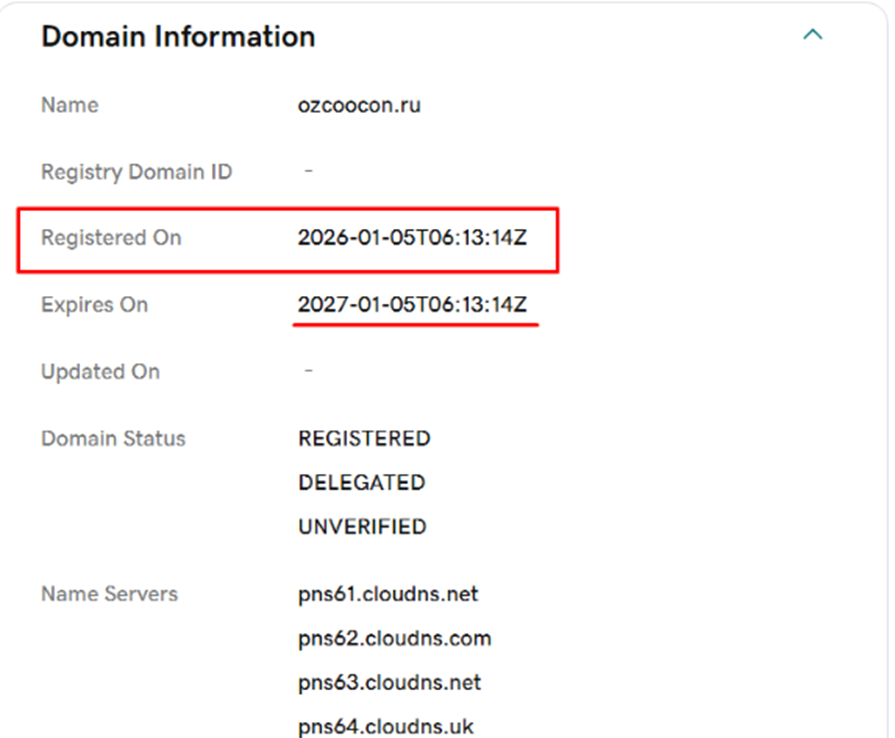Collapse the Domain Information section chevron

point(813,35)
